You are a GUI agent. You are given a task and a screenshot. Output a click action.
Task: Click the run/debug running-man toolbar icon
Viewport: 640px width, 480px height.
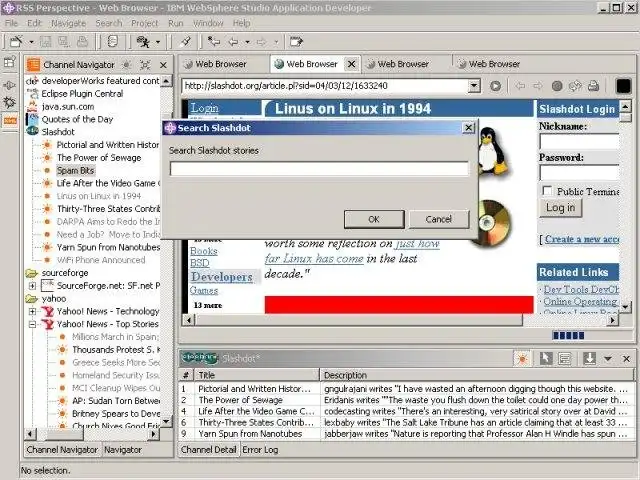(143, 41)
